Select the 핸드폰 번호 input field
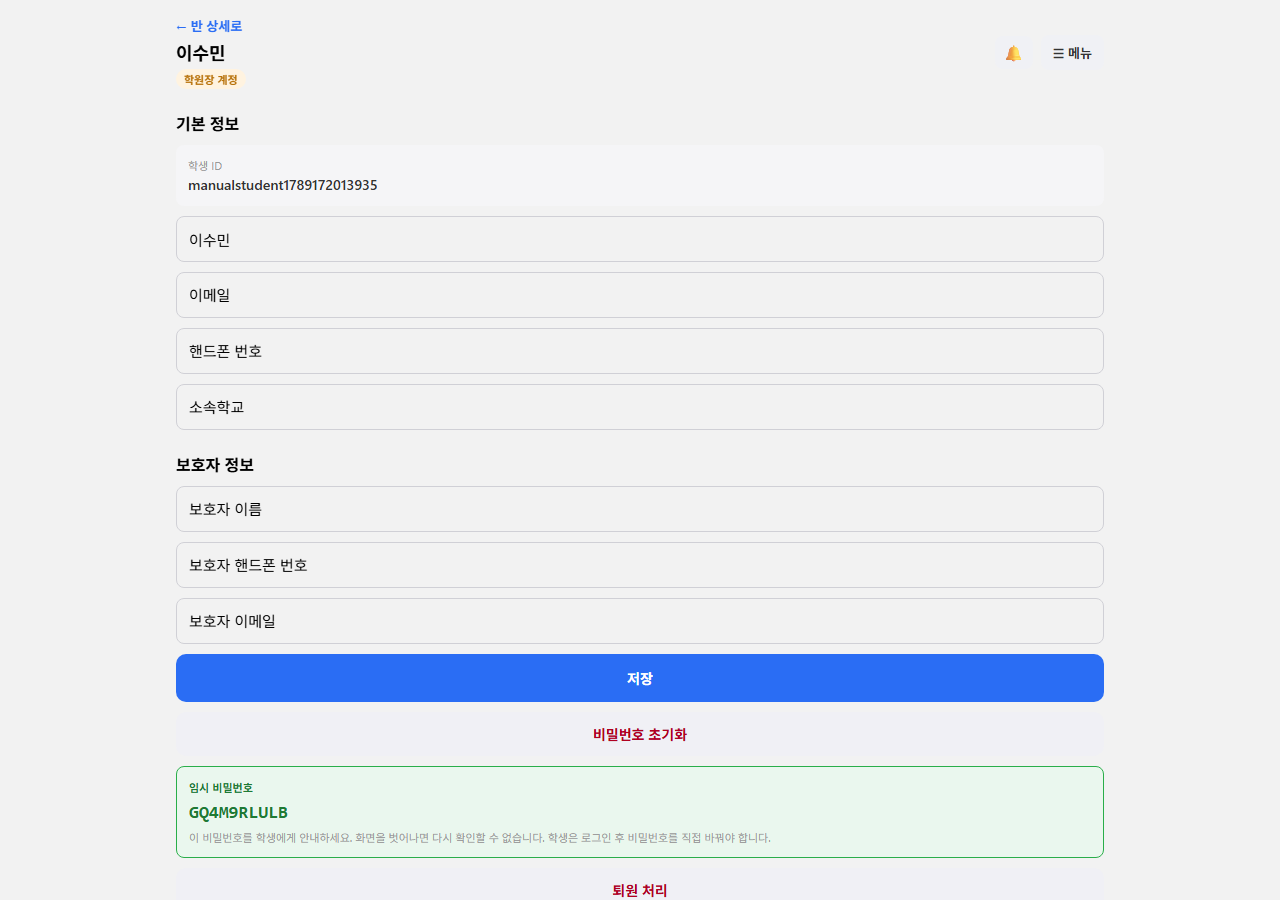Screen dimensions: 1280x900 coord(640,351)
